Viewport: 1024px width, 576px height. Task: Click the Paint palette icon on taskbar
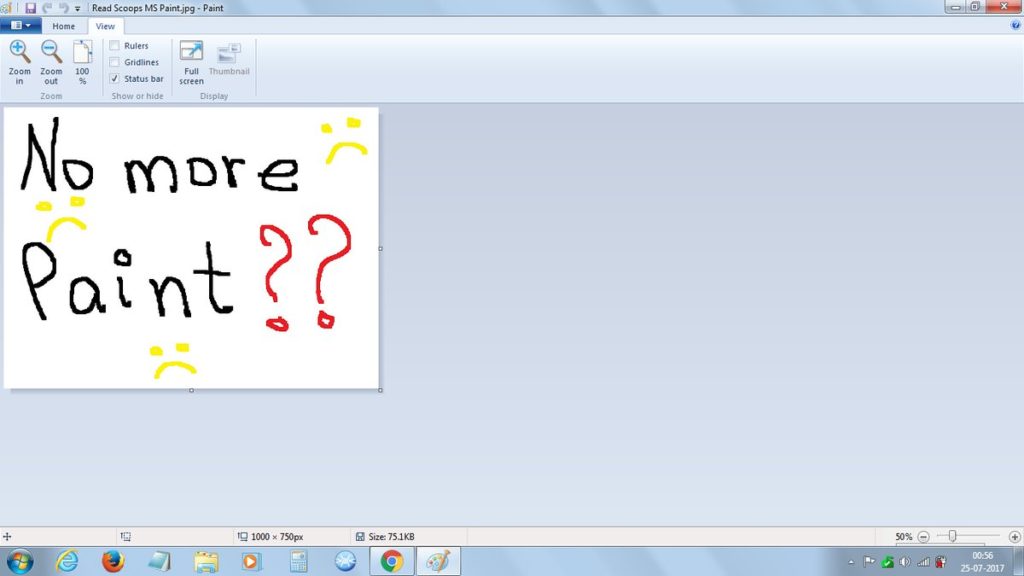pyautogui.click(x=438, y=561)
